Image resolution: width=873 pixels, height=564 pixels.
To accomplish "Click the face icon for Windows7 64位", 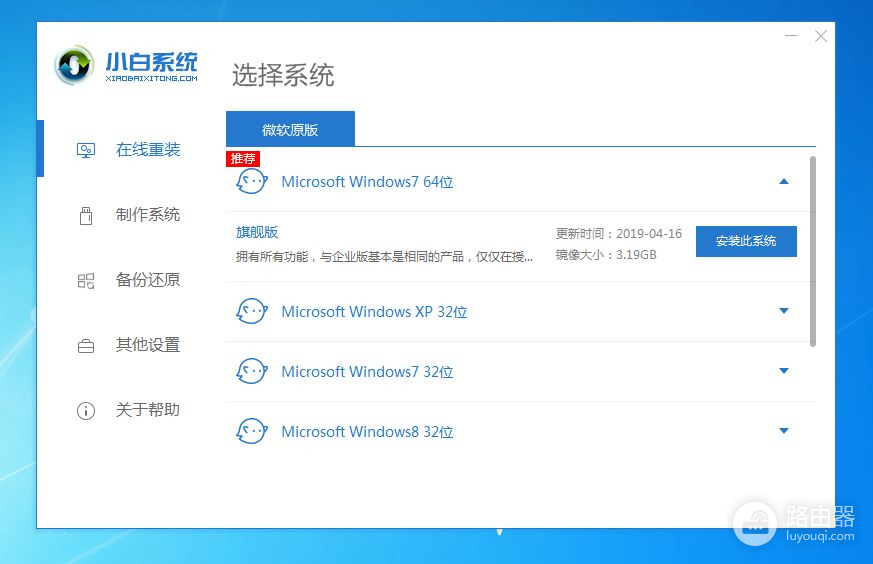I will click(251, 182).
